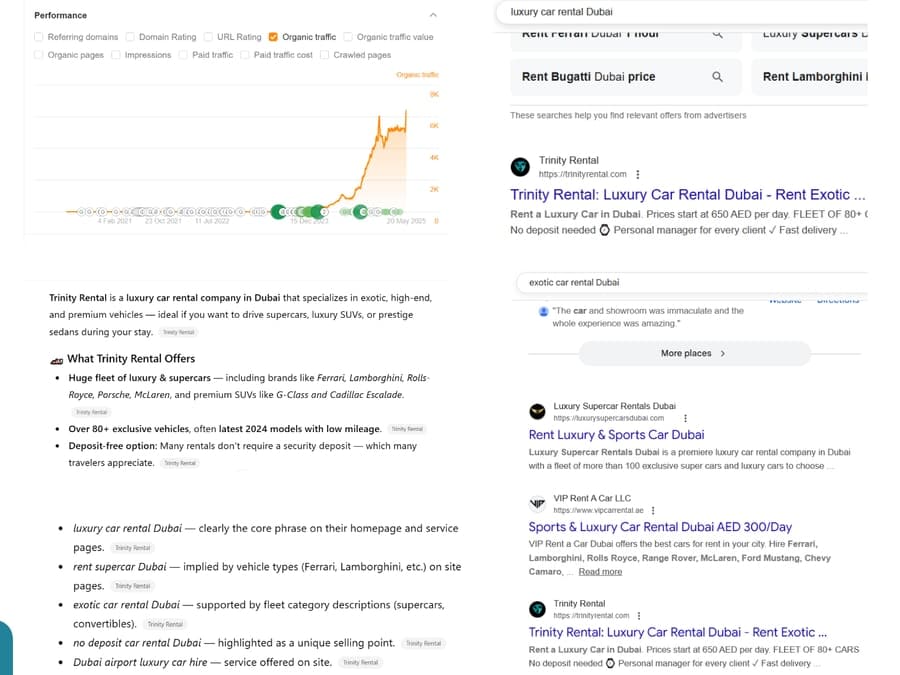Uncheck the Organic traffic checkbox
Viewport: 900px width, 675px height.
pyautogui.click(x=273, y=37)
